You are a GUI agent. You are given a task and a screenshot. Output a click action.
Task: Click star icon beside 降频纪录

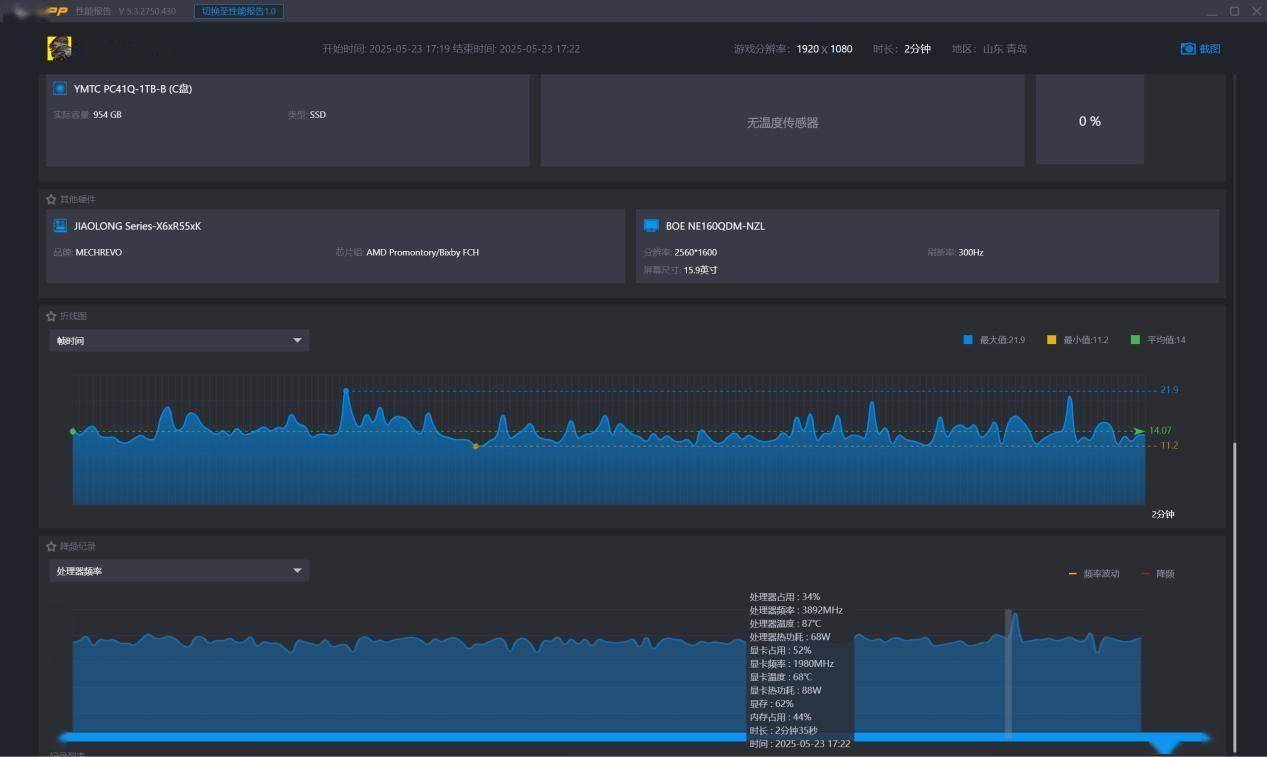click(x=51, y=546)
